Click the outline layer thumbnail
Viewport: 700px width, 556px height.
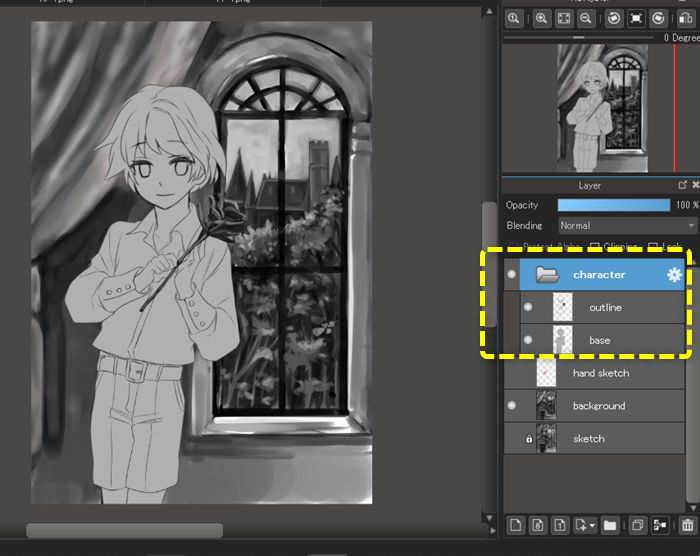point(562,307)
